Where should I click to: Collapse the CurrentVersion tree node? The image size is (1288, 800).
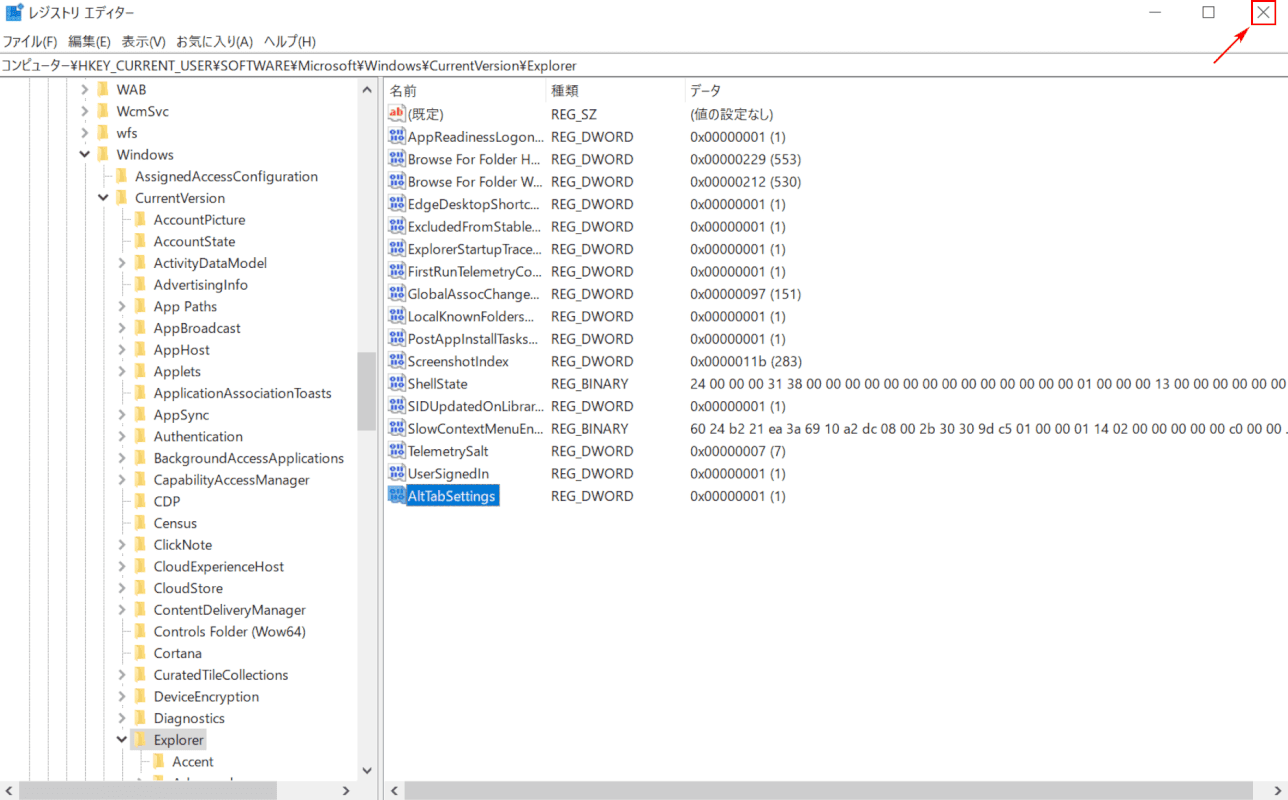(x=104, y=198)
